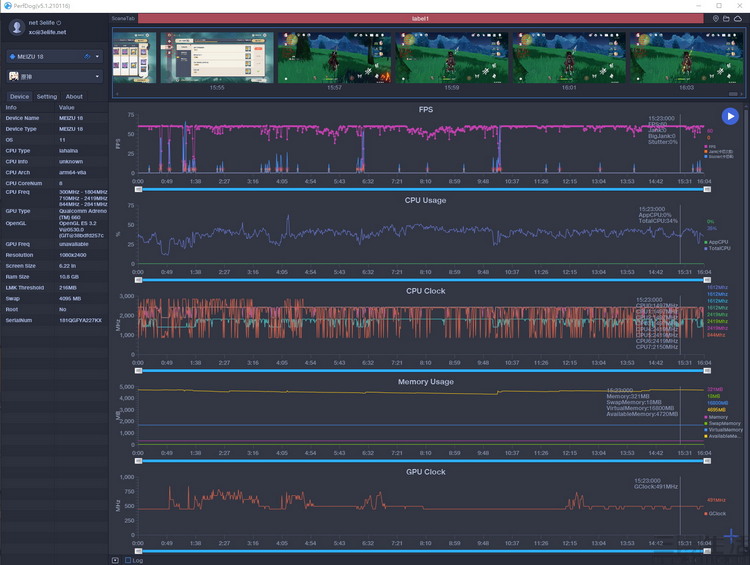The height and width of the screenshot is (565, 750).
Task: Open the app selection dropdown
Action: (x=54, y=76)
